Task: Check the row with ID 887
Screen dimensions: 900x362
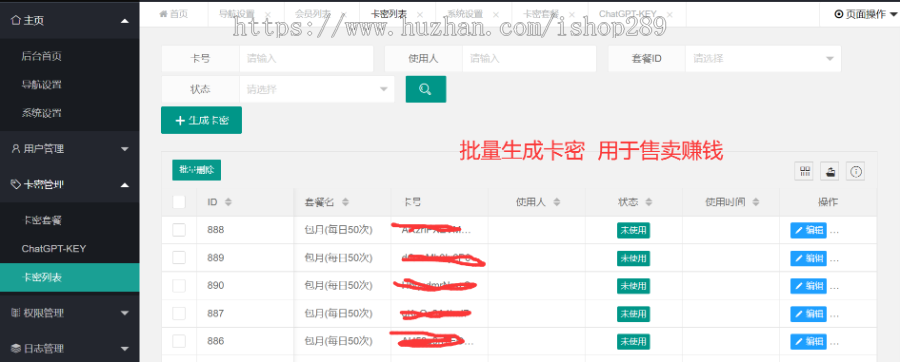Action: pos(179,313)
